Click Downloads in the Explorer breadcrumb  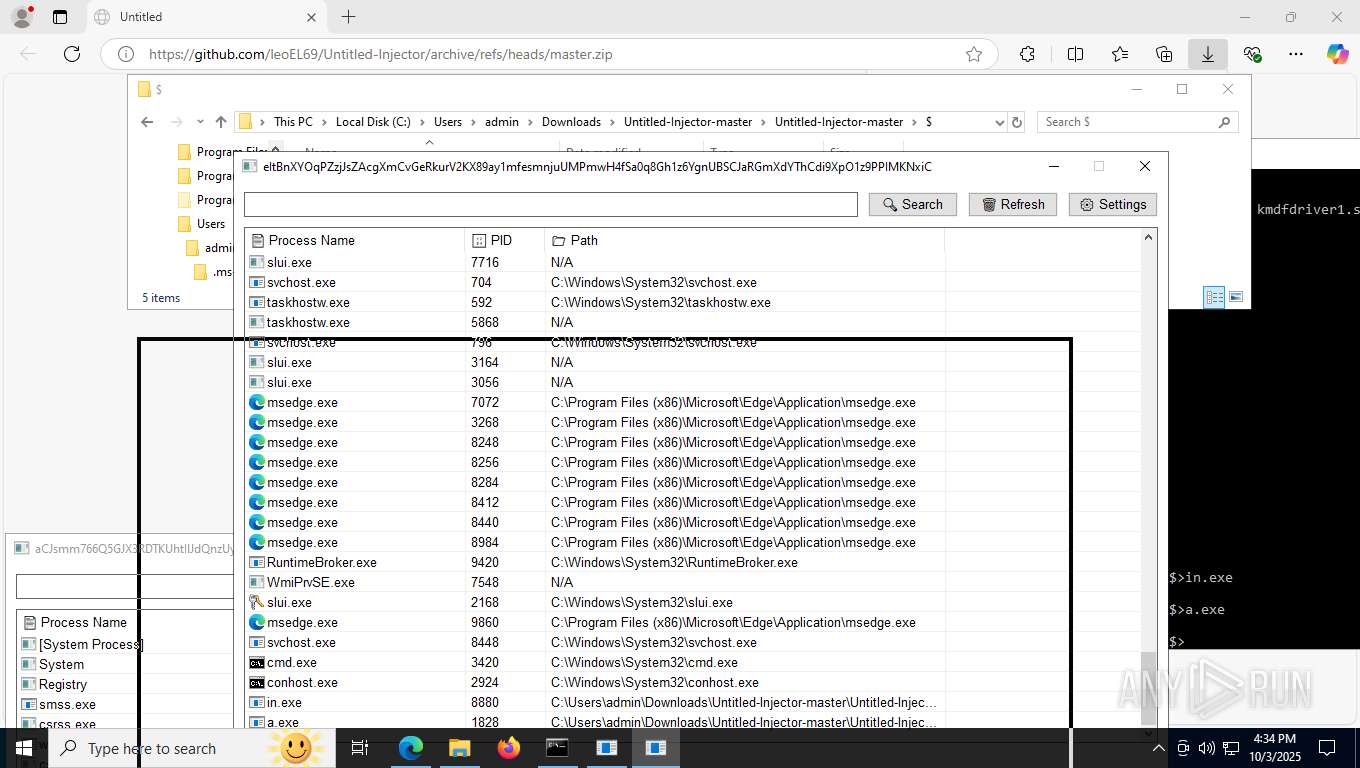(571, 122)
